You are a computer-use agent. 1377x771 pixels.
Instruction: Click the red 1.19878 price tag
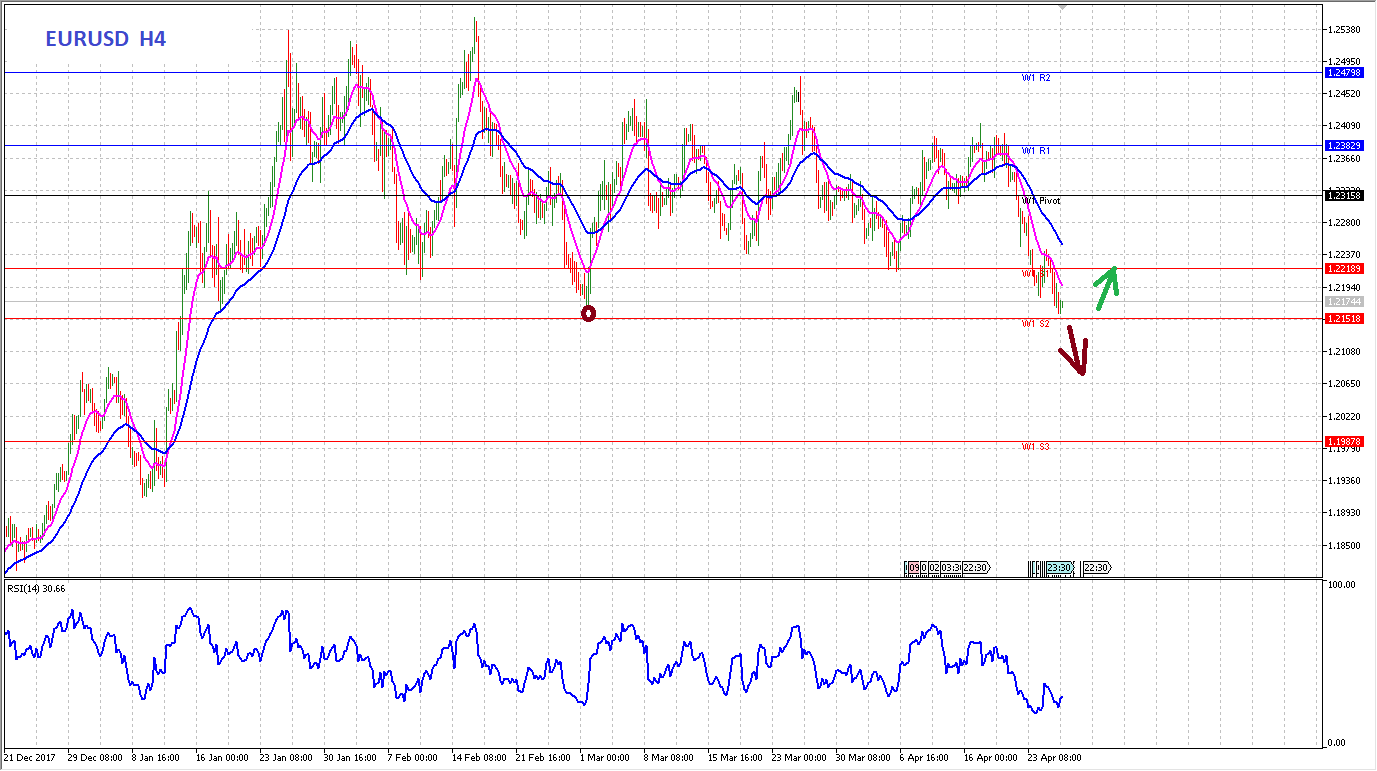pyautogui.click(x=1344, y=441)
